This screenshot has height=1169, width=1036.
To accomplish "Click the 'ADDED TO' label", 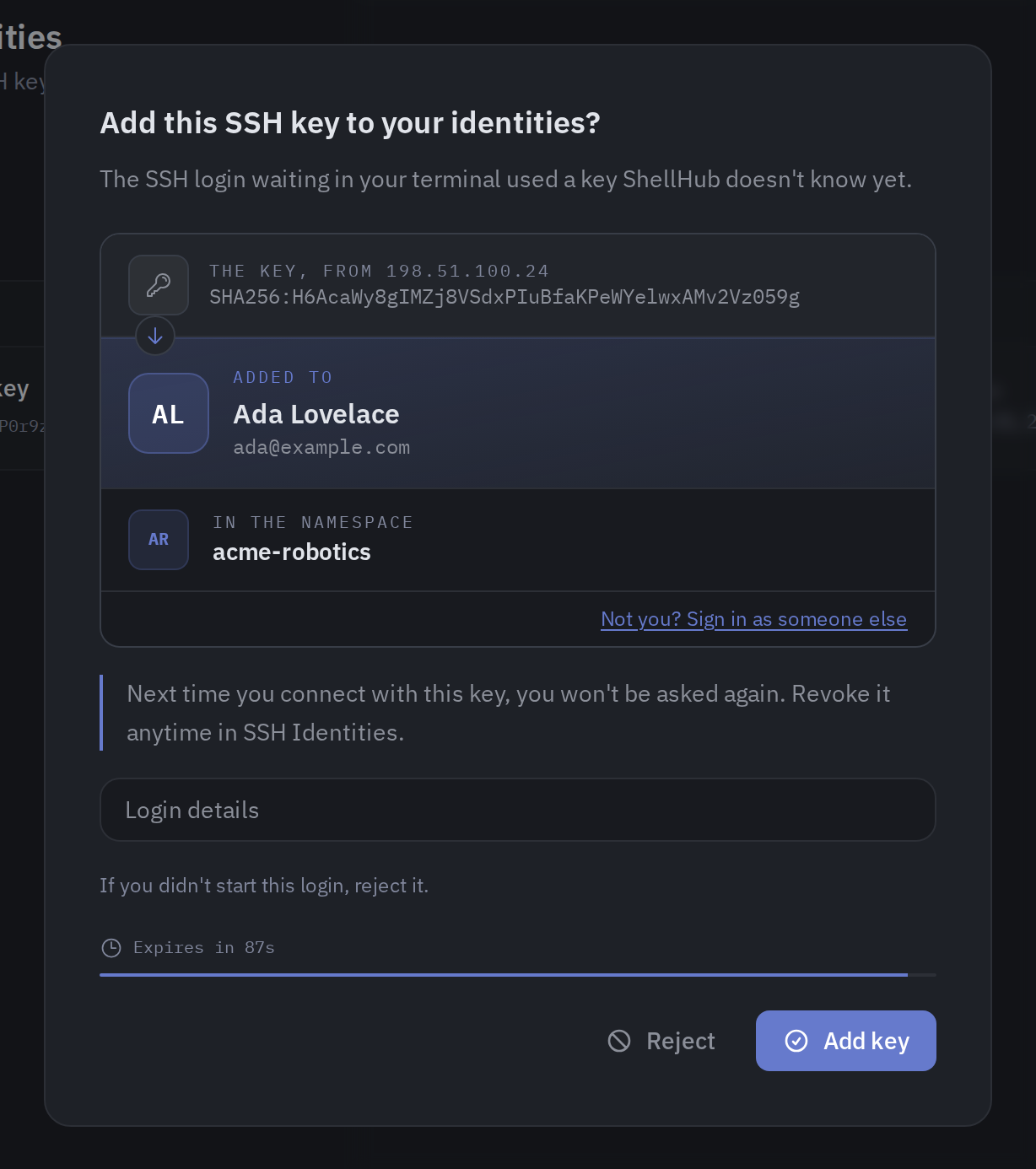I will tap(283, 377).
